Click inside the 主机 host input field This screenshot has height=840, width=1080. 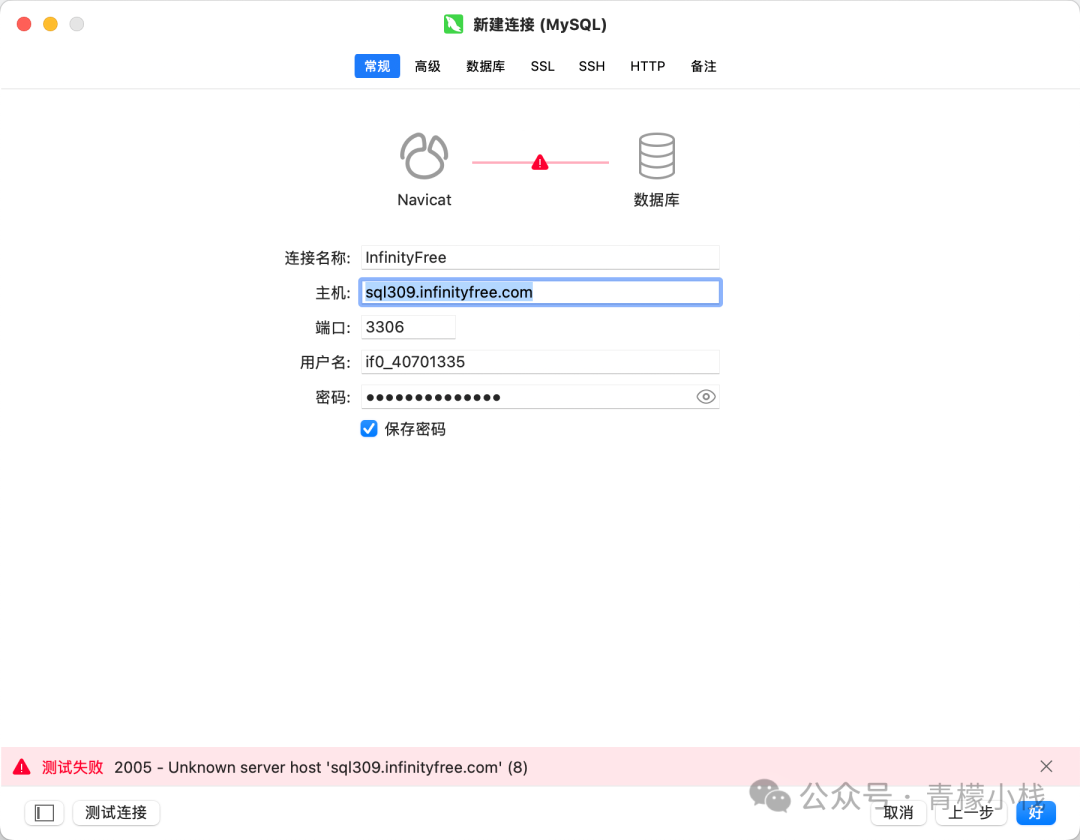(540, 292)
